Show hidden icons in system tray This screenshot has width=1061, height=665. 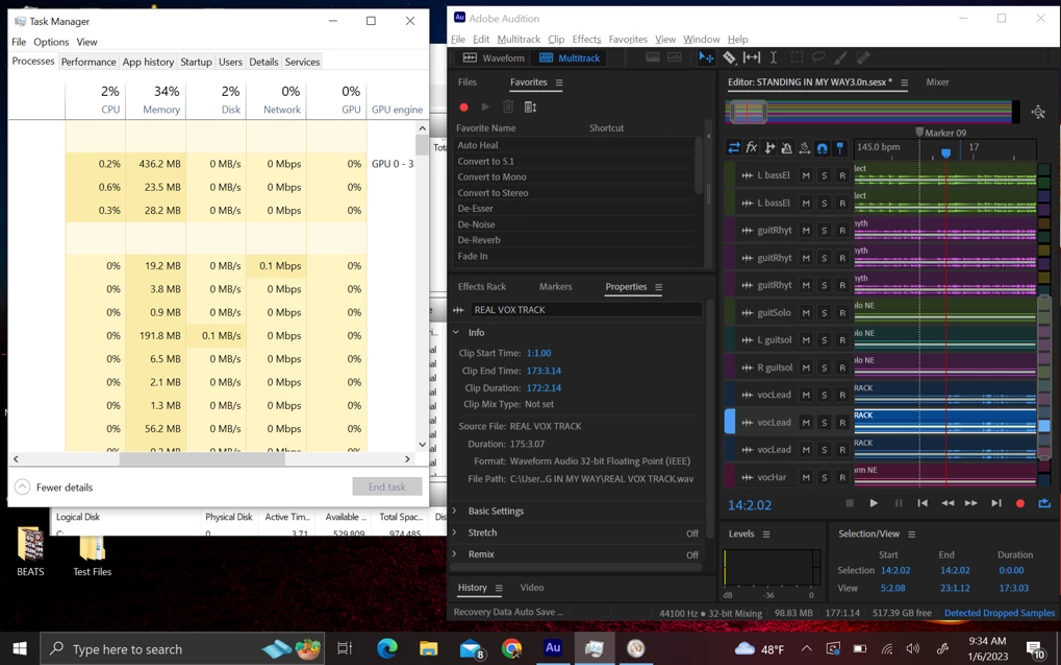point(807,649)
